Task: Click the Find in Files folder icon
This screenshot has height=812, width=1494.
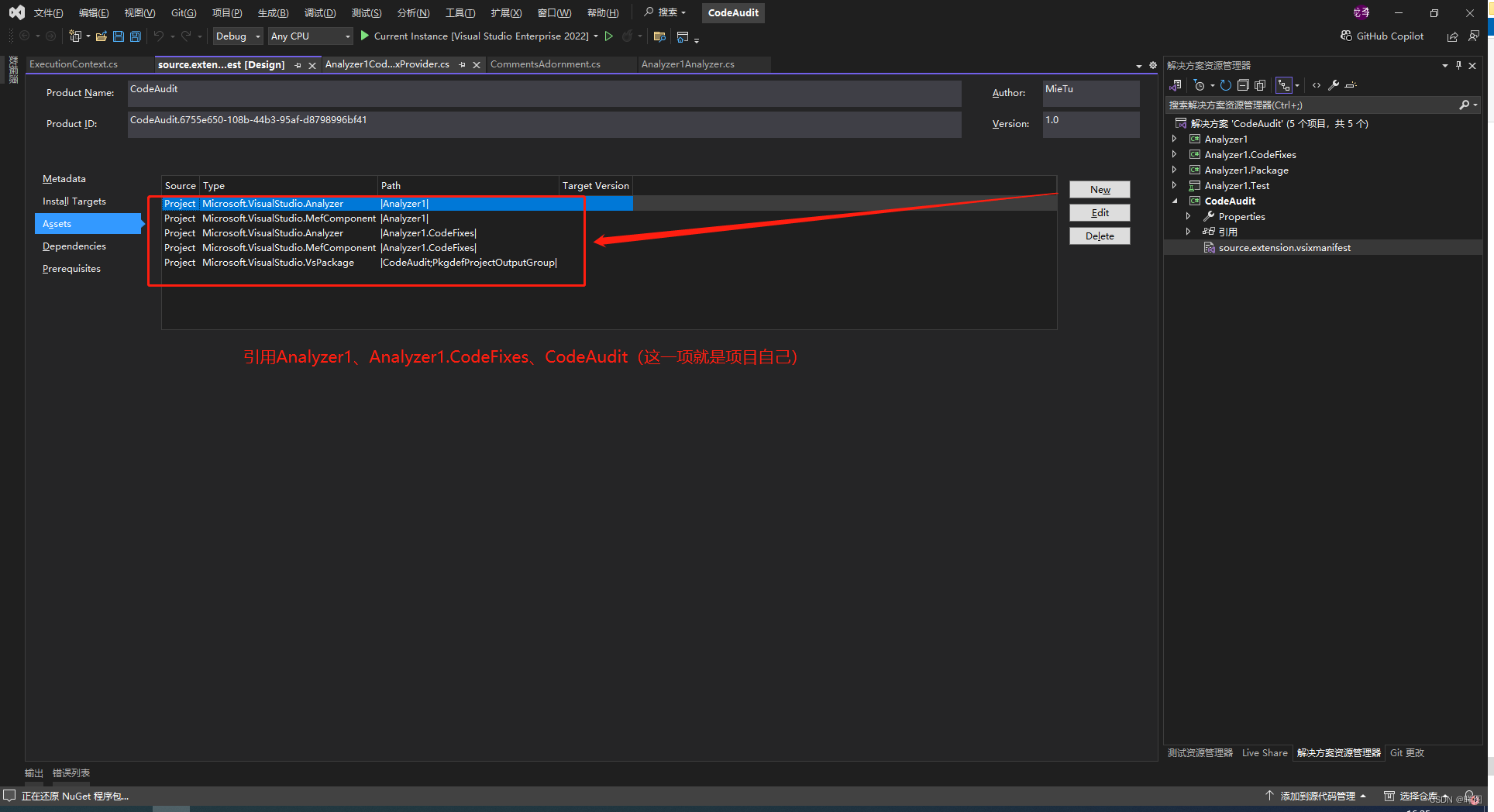Action: [660, 36]
